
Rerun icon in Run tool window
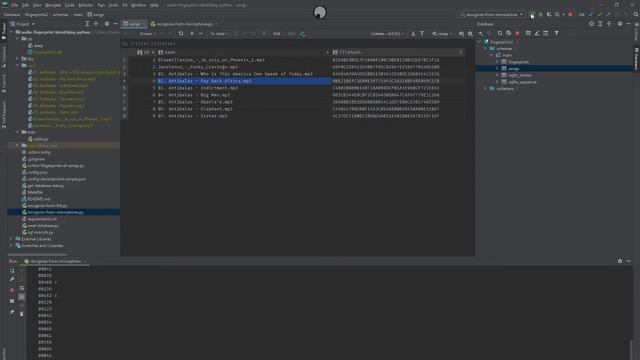click(12, 271)
